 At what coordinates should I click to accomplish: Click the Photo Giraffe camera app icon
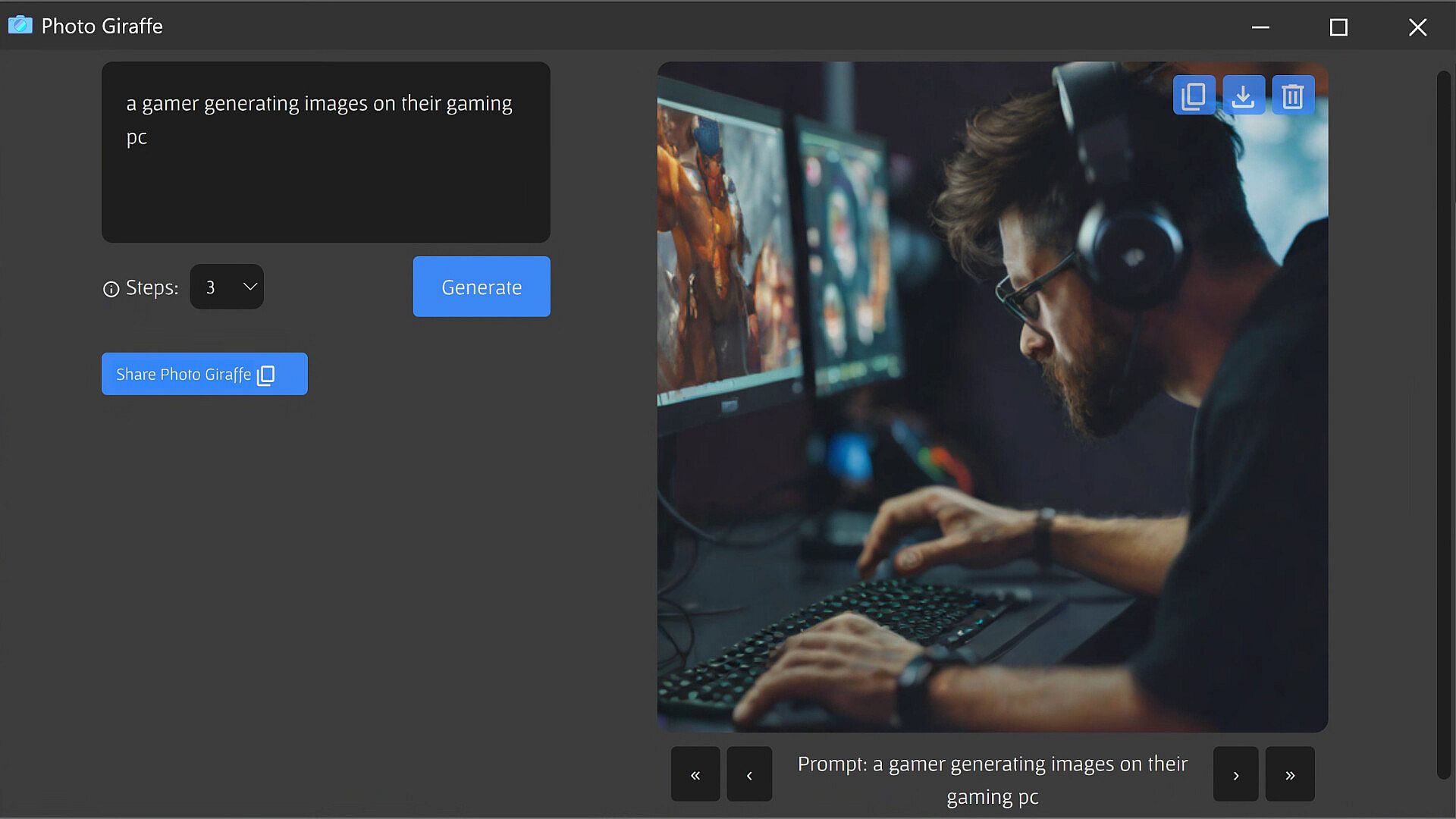pos(20,26)
